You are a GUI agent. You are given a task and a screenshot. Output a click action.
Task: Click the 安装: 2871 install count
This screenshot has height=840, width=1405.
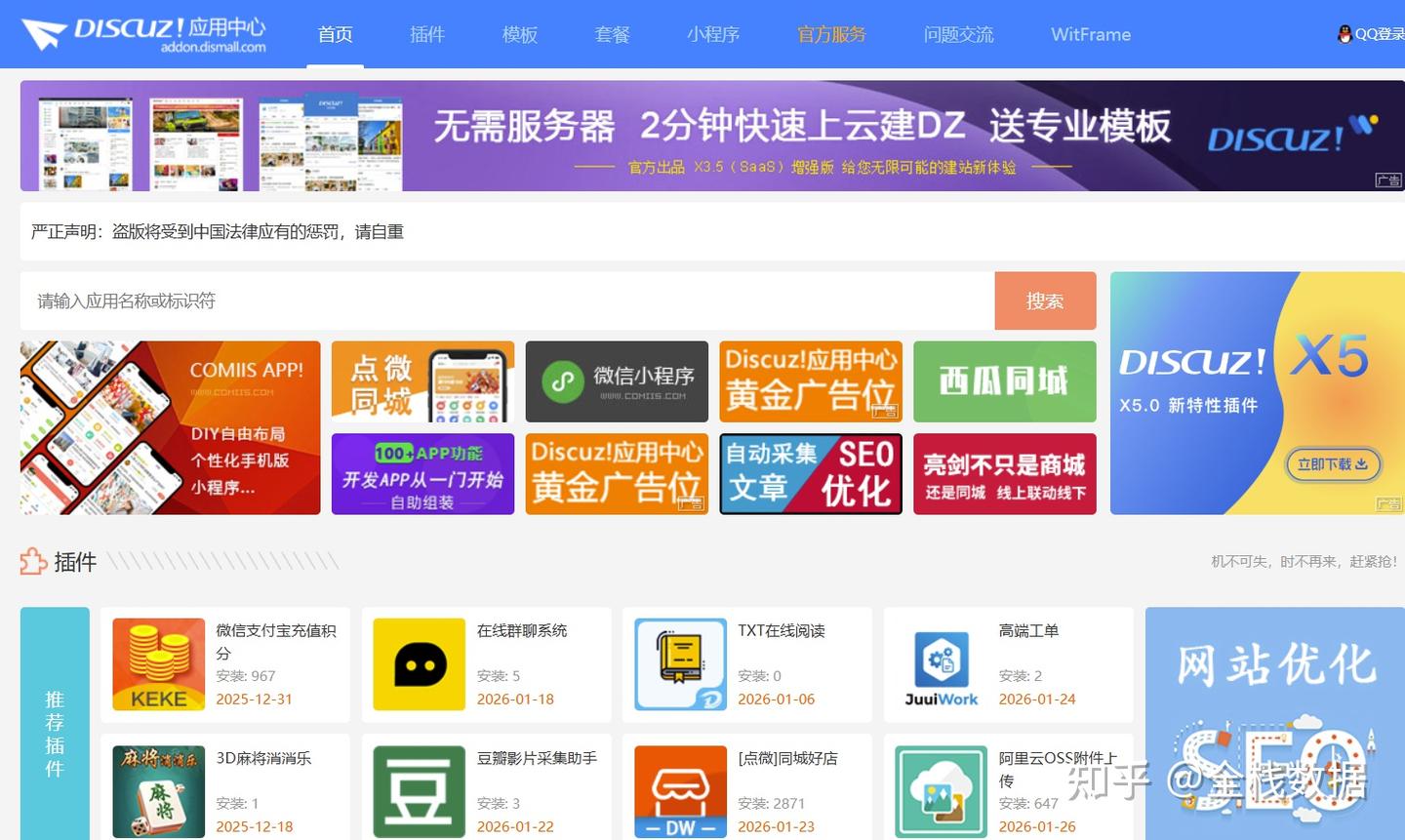(x=772, y=803)
